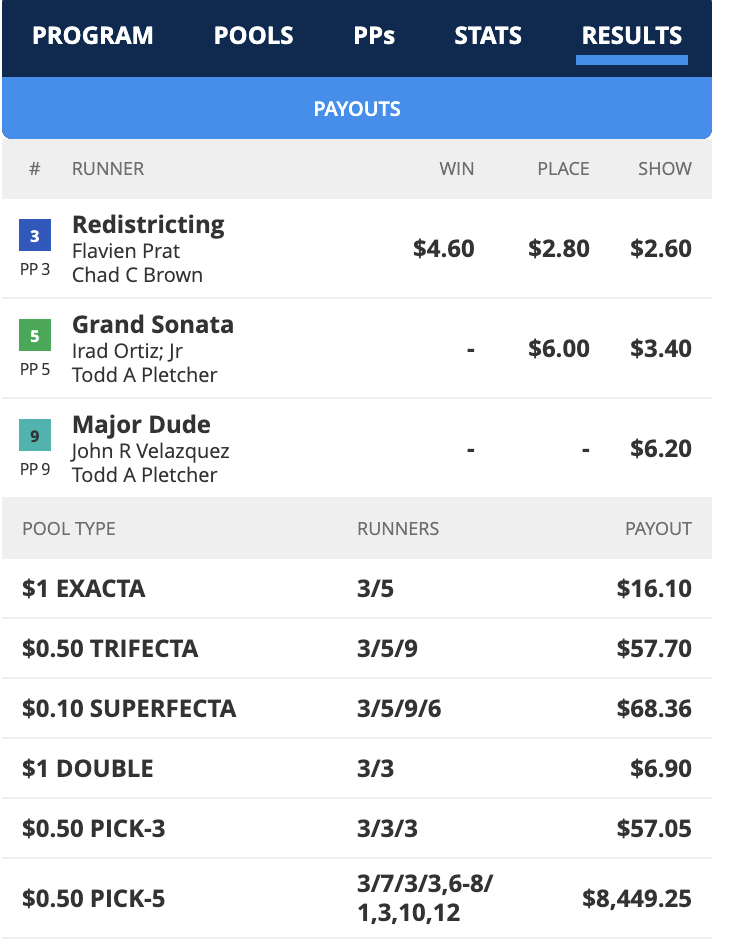Click the blue number 3 saddle cloth icon

pos(34,232)
